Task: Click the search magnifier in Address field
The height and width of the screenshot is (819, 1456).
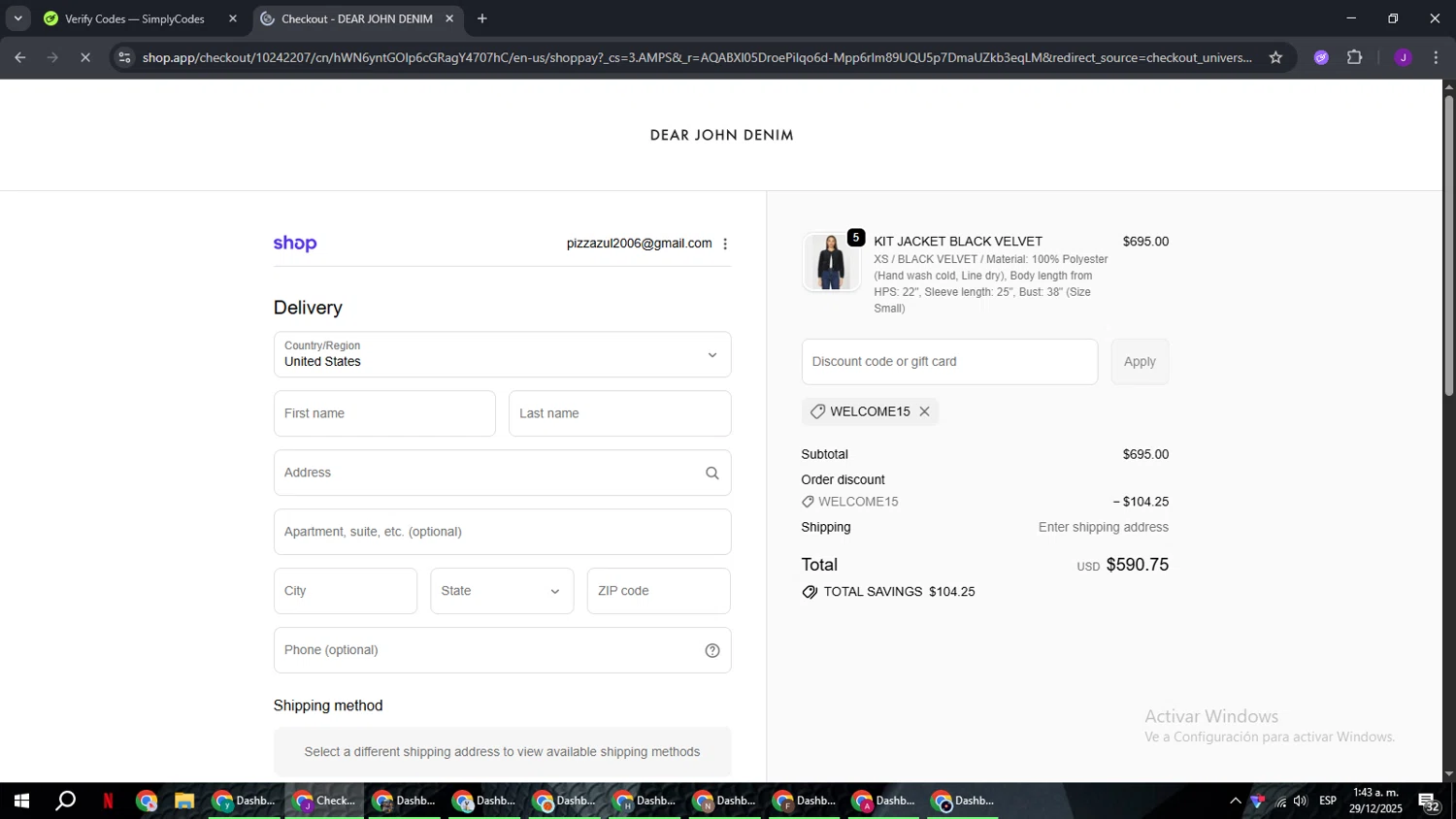Action: pos(712,474)
